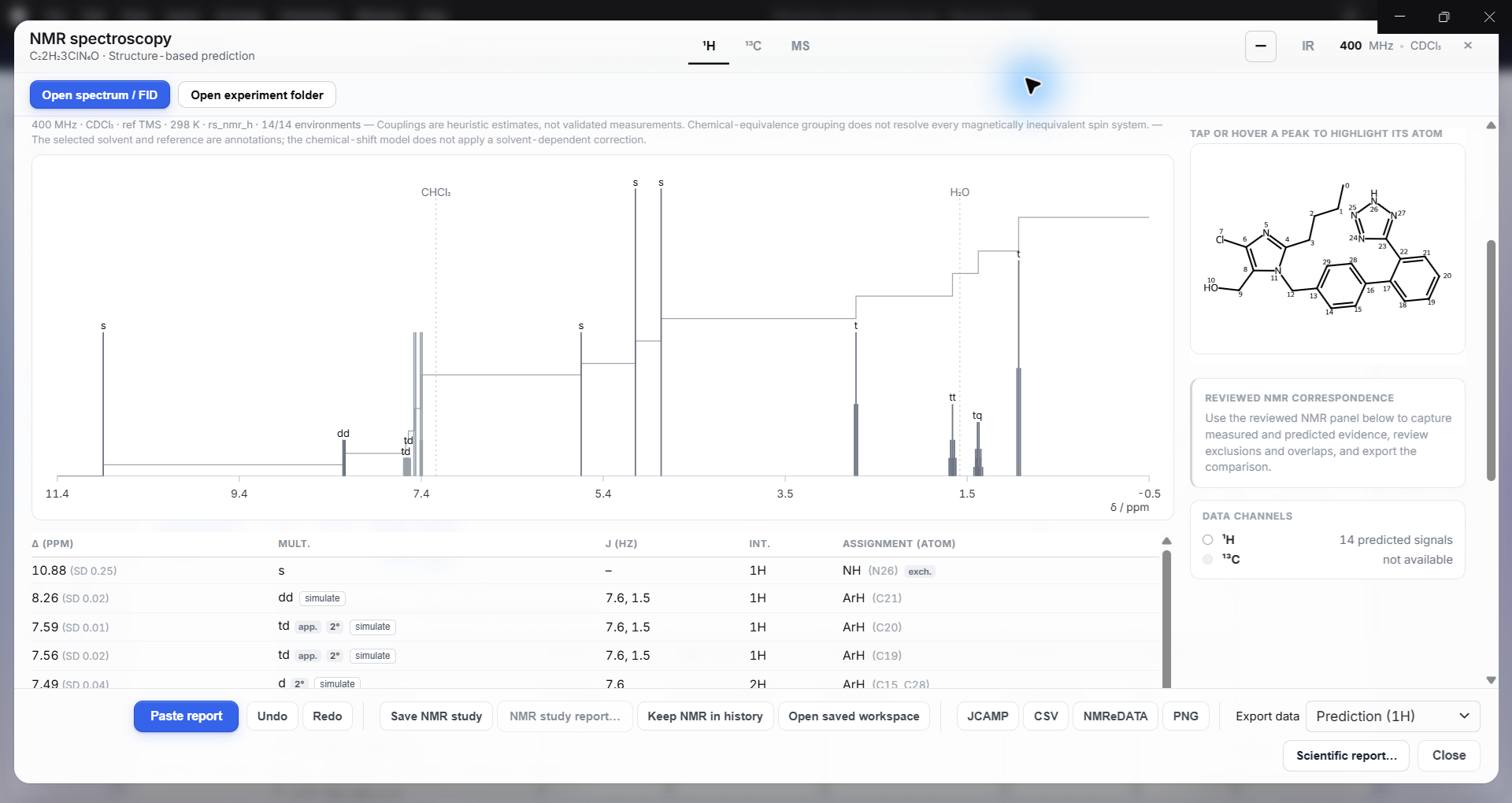
Task: Switch to the 13C tab
Action: [753, 46]
